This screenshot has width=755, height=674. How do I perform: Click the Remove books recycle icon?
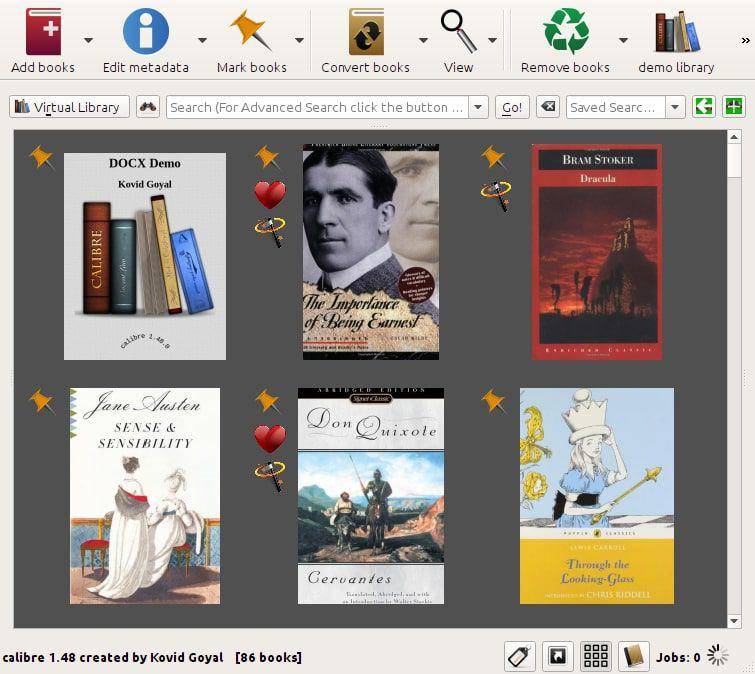pyautogui.click(x=566, y=31)
